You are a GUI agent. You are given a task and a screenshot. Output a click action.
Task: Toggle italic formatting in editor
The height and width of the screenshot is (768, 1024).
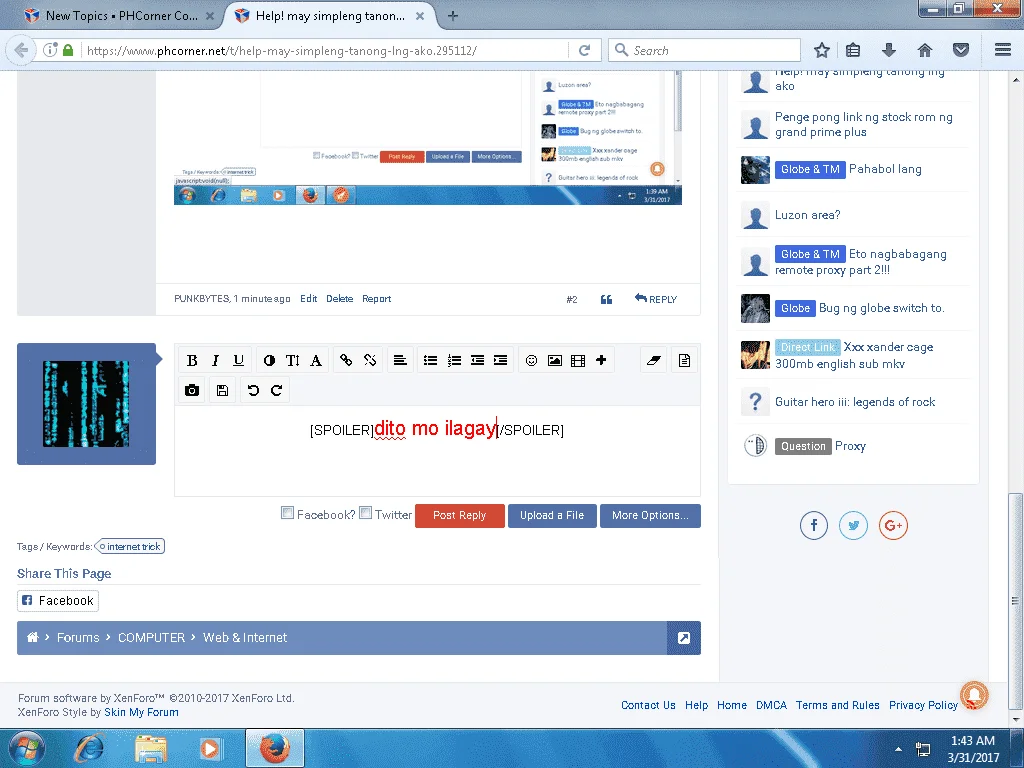pyautogui.click(x=215, y=360)
